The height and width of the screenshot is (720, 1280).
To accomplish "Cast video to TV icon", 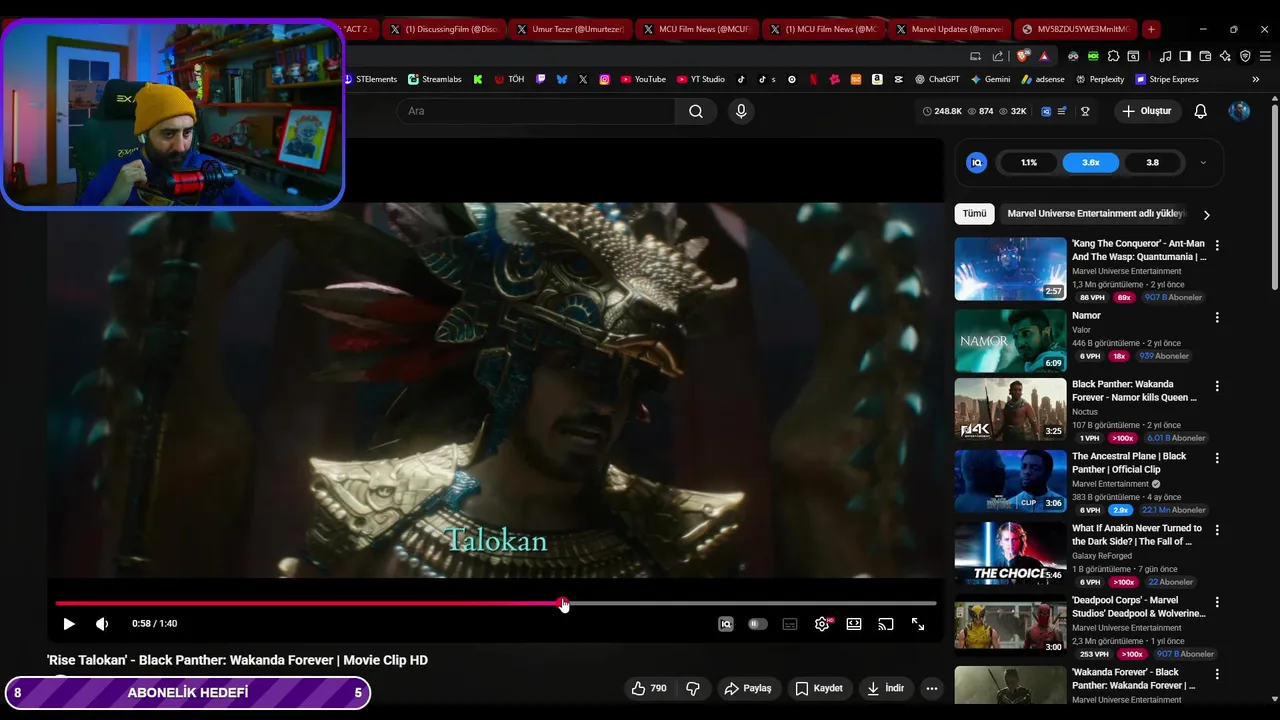I will pos(886,624).
